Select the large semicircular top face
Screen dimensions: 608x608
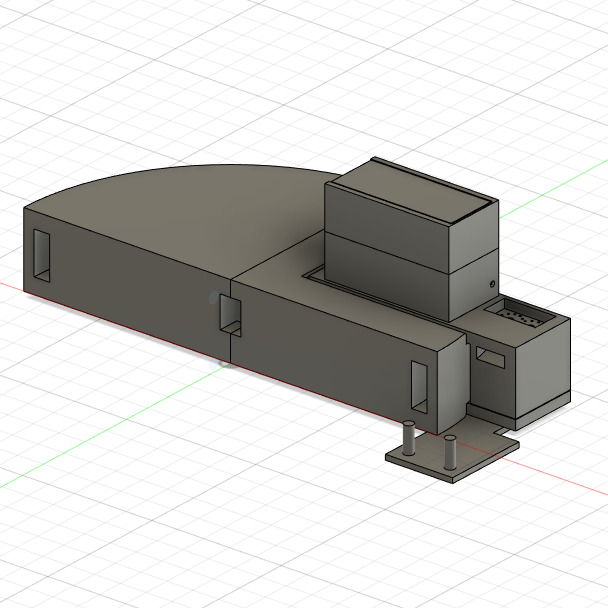(x=186, y=217)
